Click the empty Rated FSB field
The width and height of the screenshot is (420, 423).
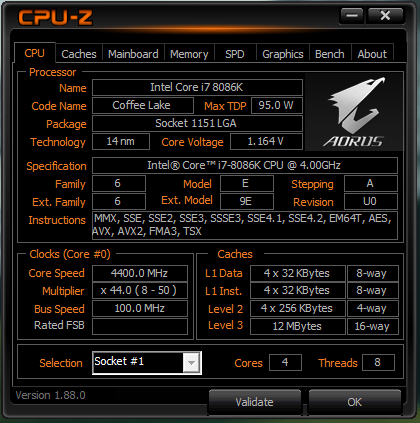[140, 326]
